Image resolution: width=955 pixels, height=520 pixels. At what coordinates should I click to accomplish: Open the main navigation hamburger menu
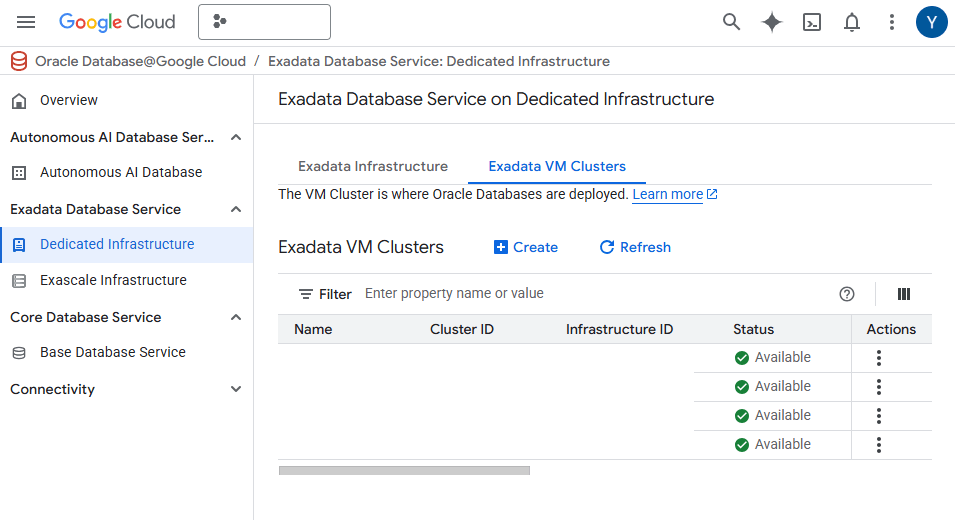pos(26,23)
